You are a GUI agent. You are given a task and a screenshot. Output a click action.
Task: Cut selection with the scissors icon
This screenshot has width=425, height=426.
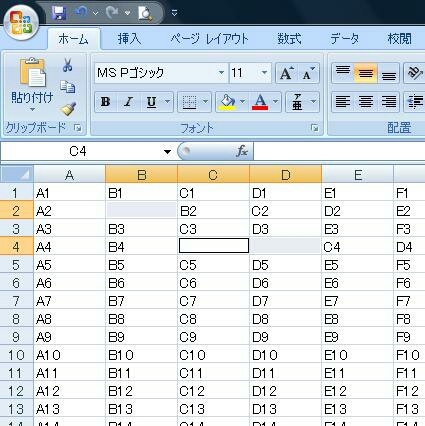(68, 65)
